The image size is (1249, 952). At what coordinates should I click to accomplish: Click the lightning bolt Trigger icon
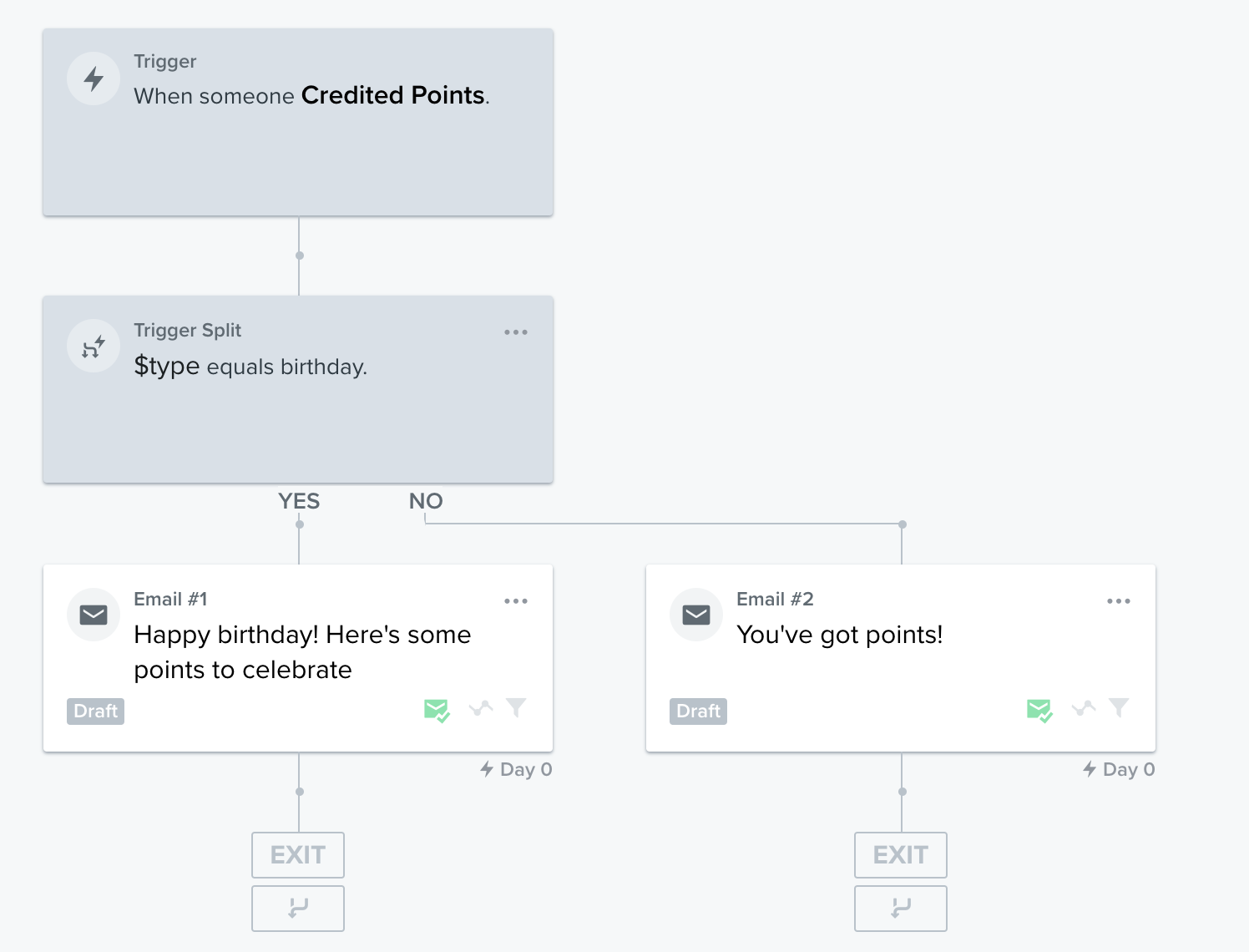(94, 79)
